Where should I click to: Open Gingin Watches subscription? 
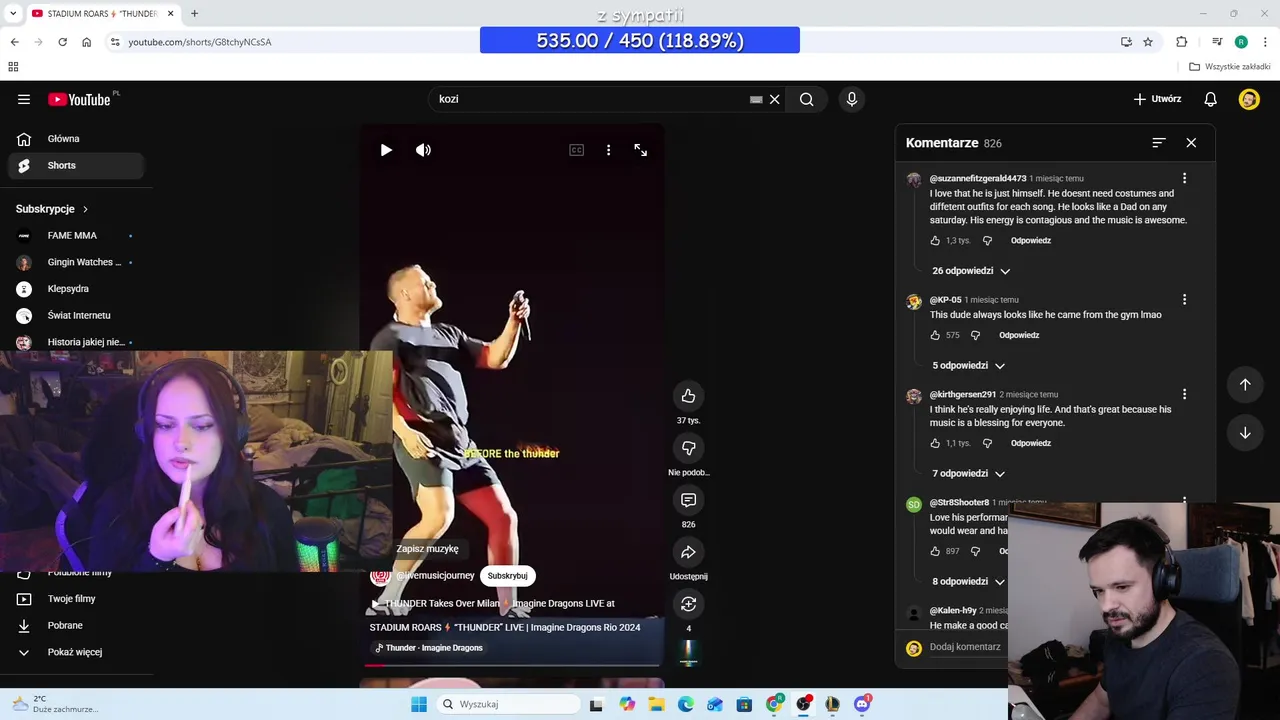point(76,262)
